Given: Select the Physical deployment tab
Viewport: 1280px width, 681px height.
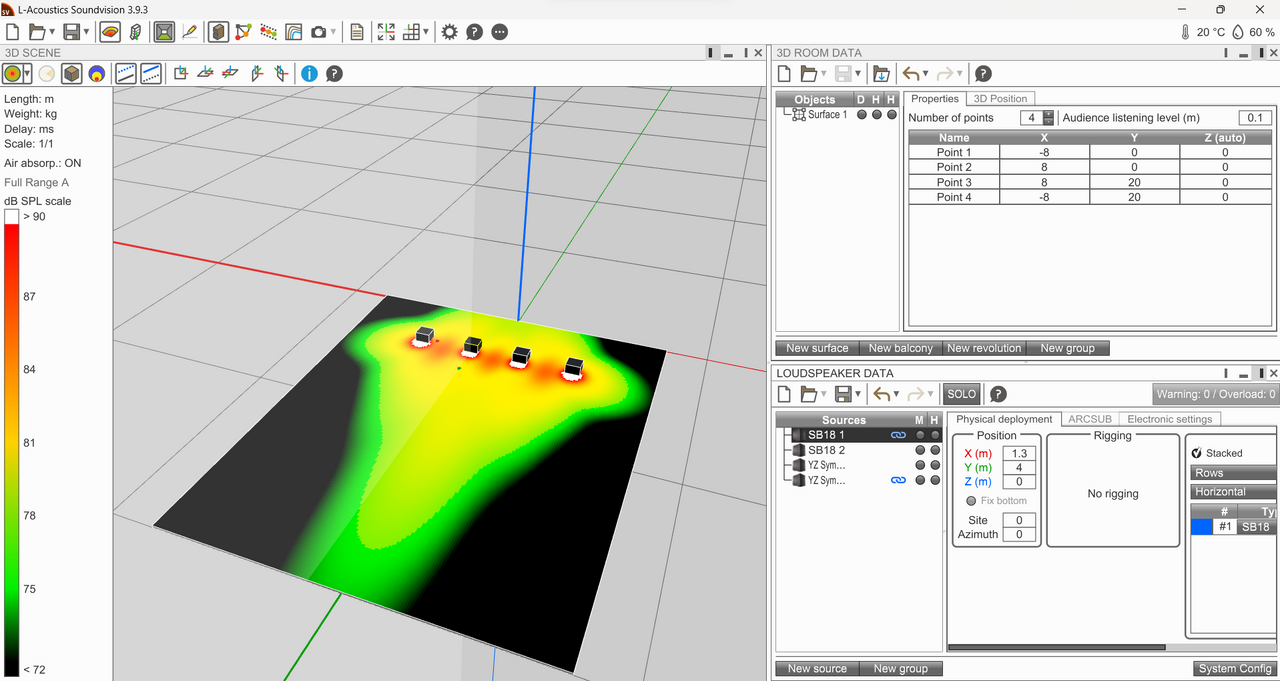Looking at the screenshot, I should (1004, 419).
